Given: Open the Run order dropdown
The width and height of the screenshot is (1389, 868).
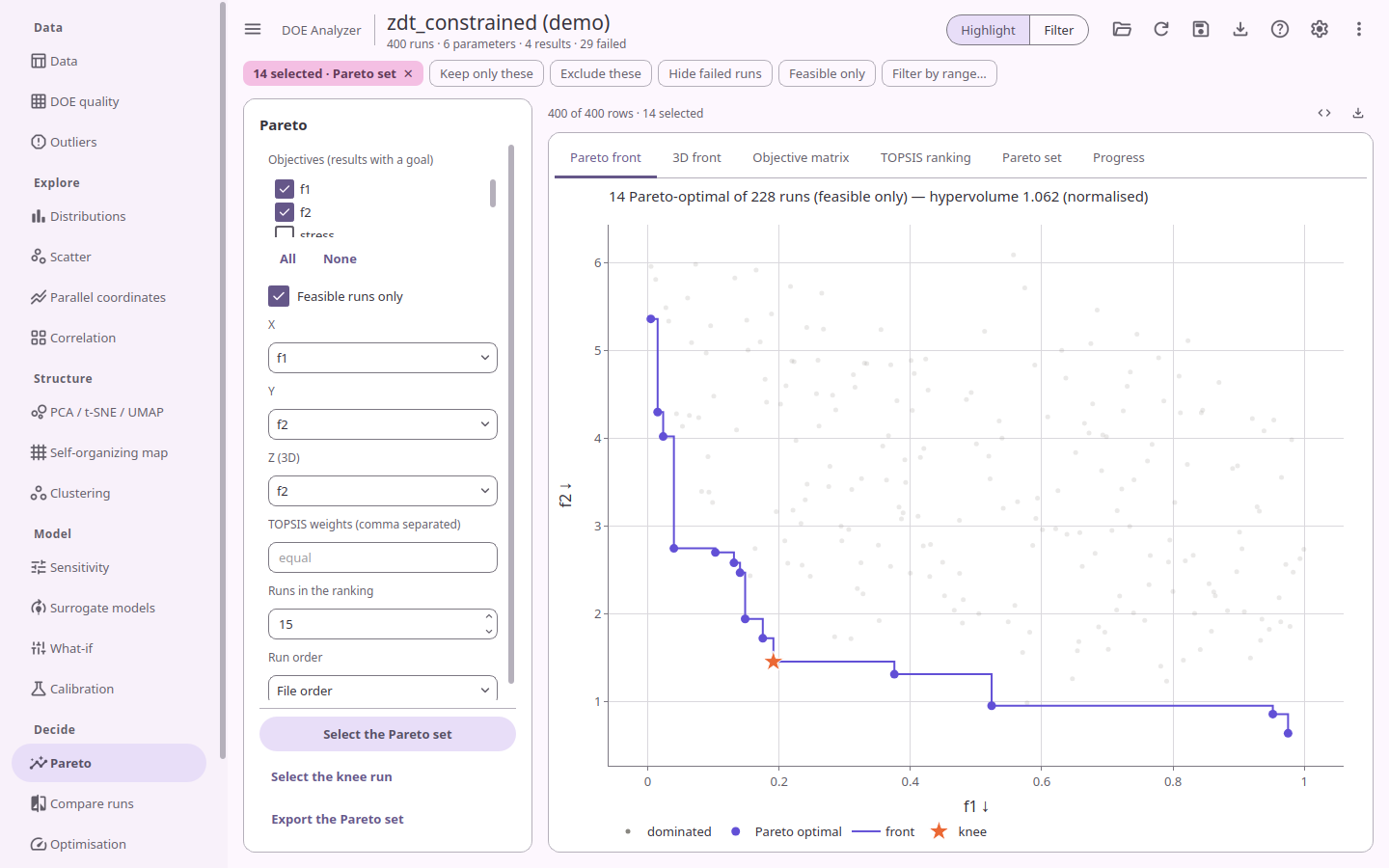Looking at the screenshot, I should pyautogui.click(x=383, y=689).
